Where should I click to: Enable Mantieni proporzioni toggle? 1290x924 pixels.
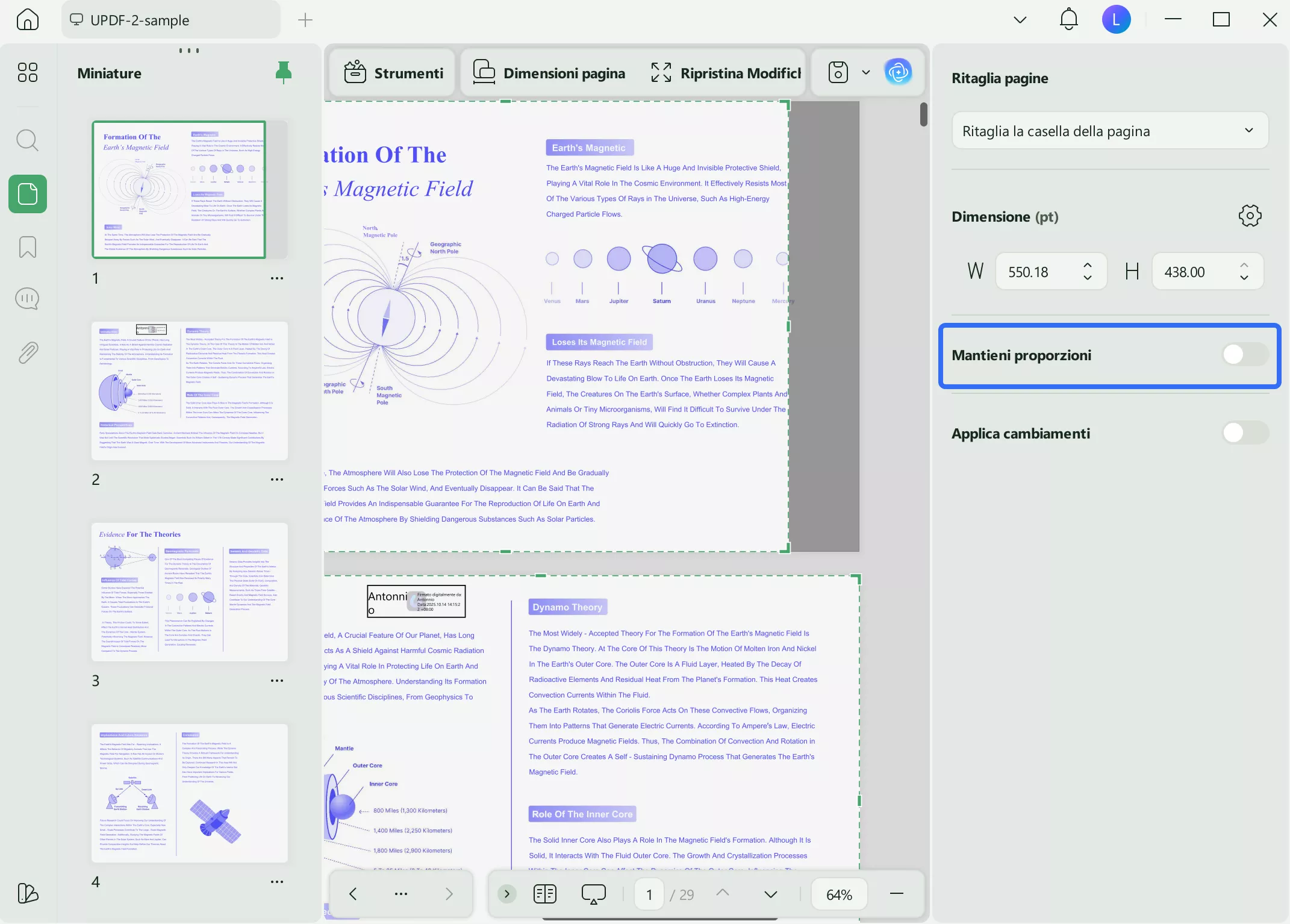coord(1244,355)
